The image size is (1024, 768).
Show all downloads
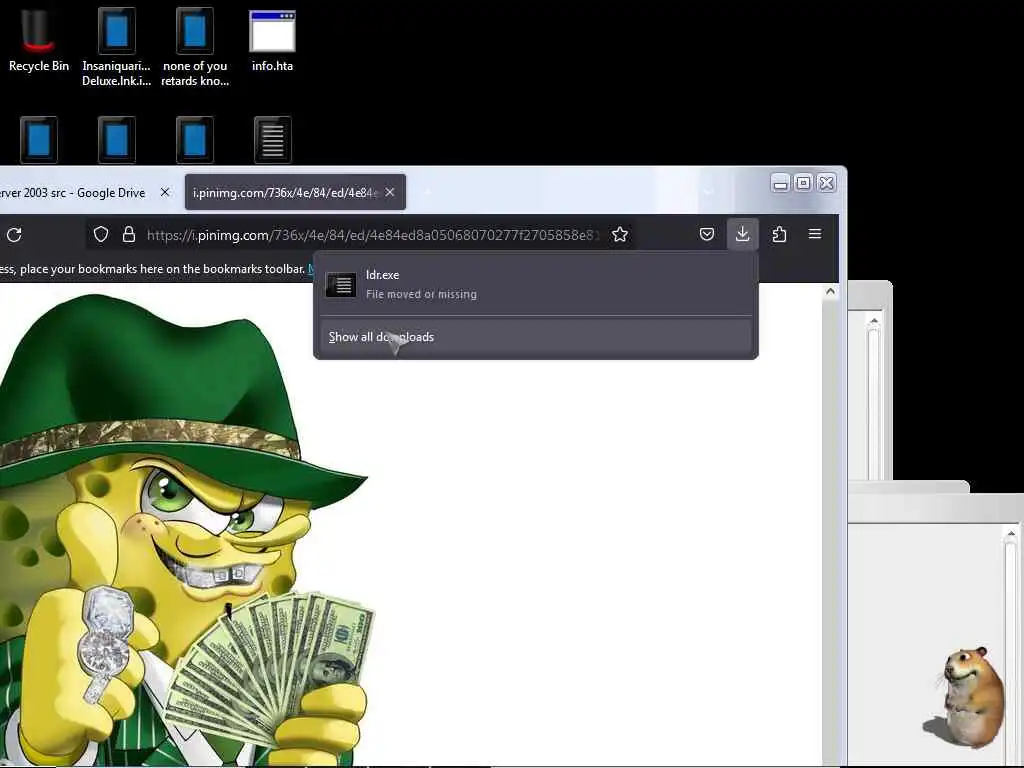tap(536, 337)
